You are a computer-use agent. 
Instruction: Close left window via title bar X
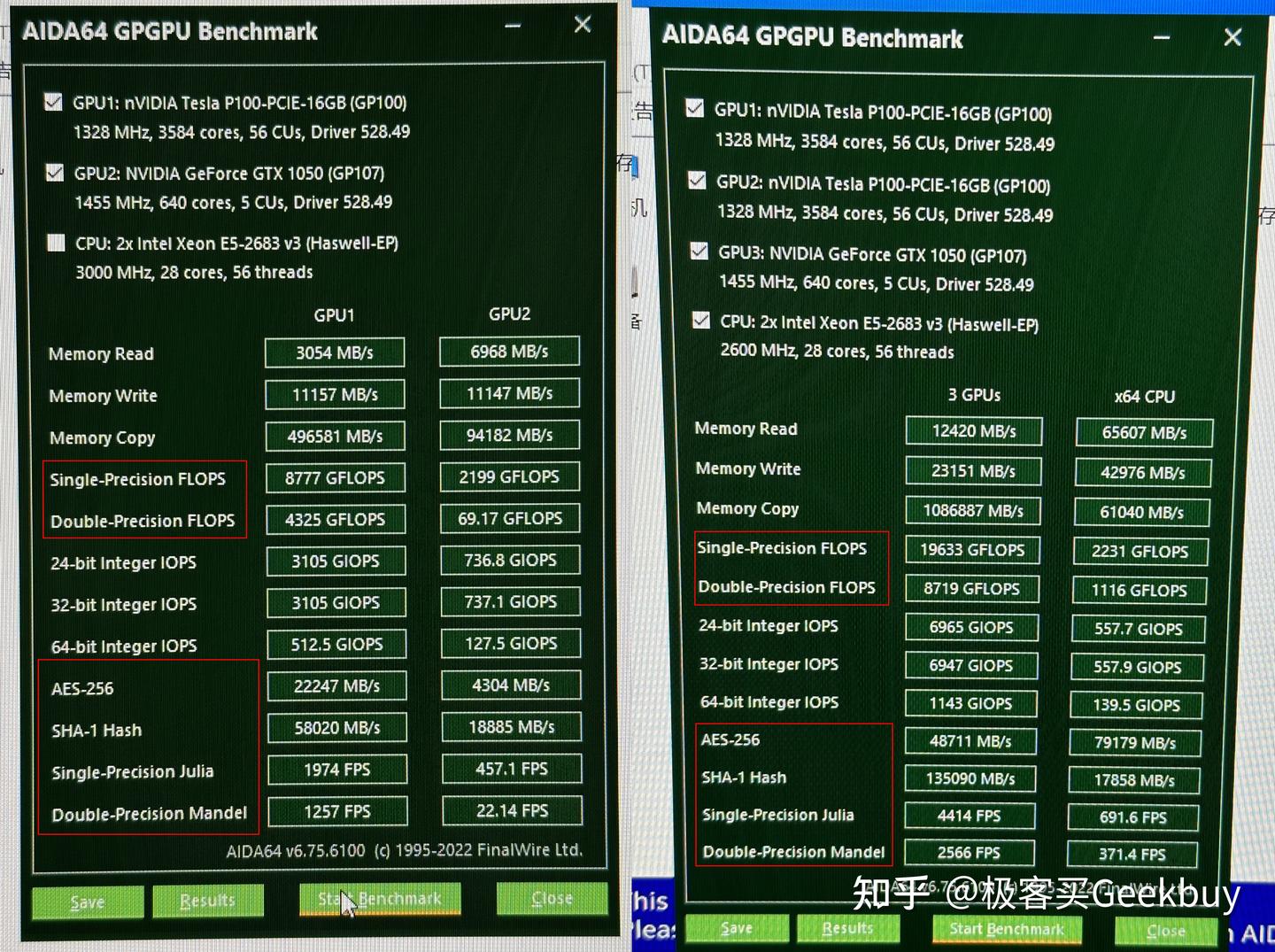coord(582,25)
